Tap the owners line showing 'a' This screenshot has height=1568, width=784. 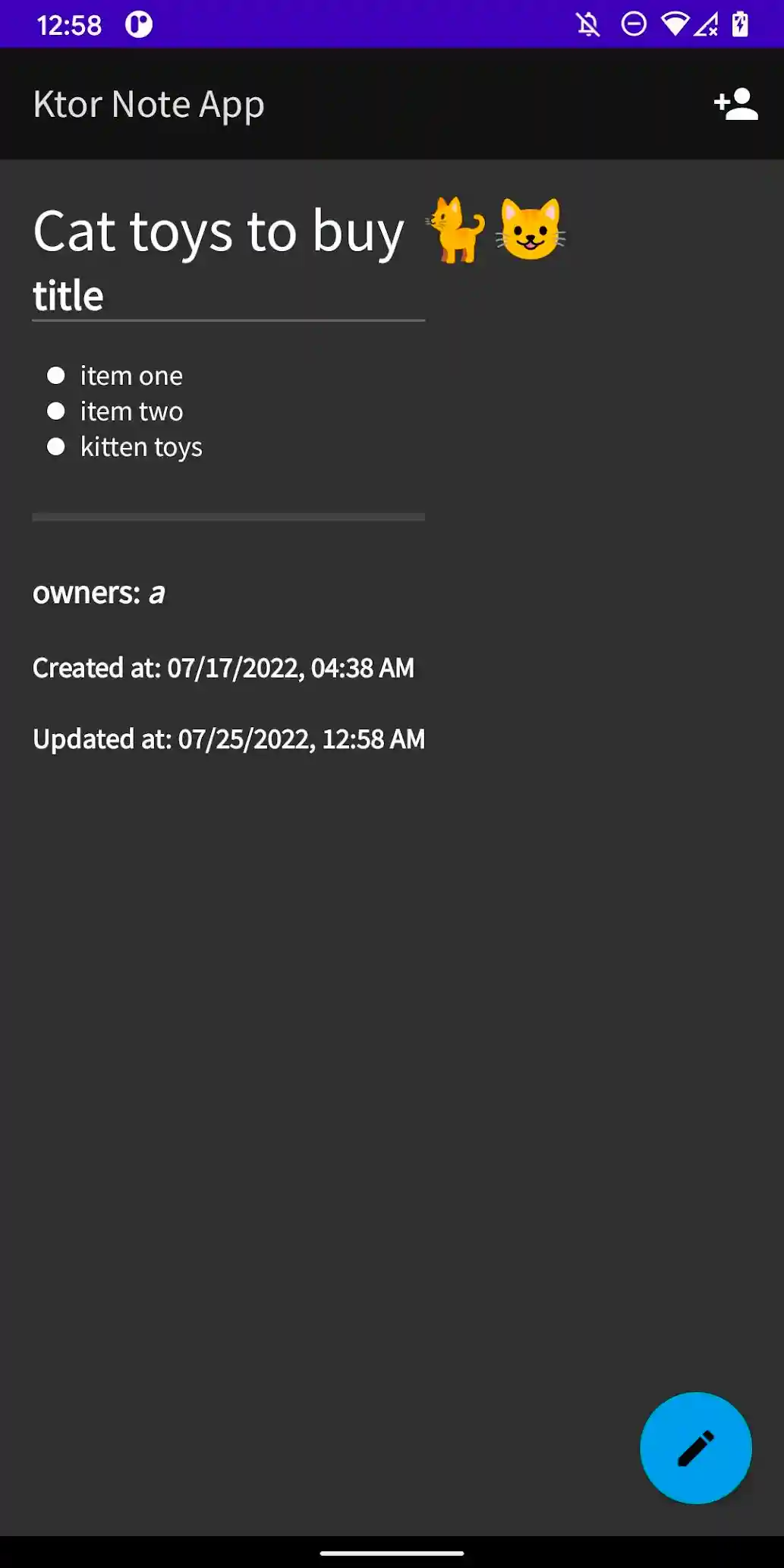tap(99, 593)
